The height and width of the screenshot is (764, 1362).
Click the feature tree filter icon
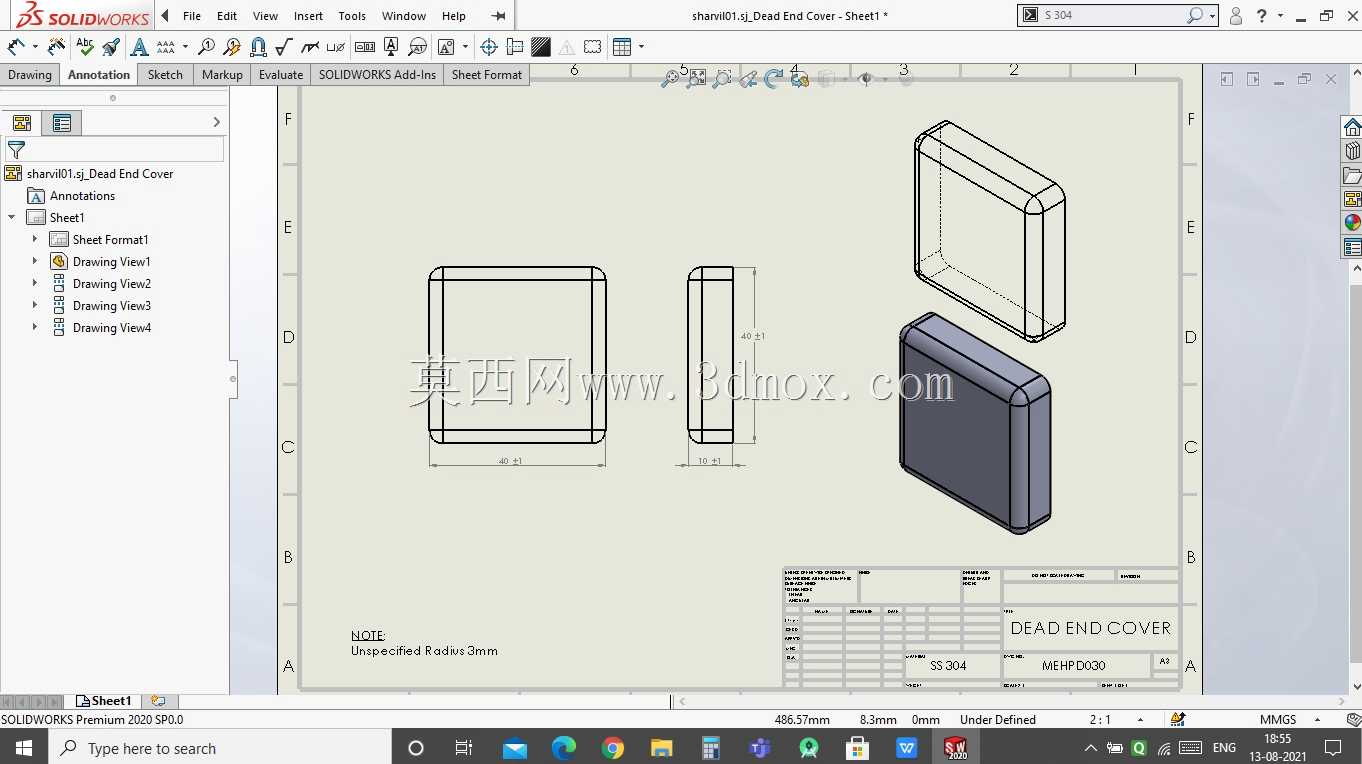coord(16,150)
